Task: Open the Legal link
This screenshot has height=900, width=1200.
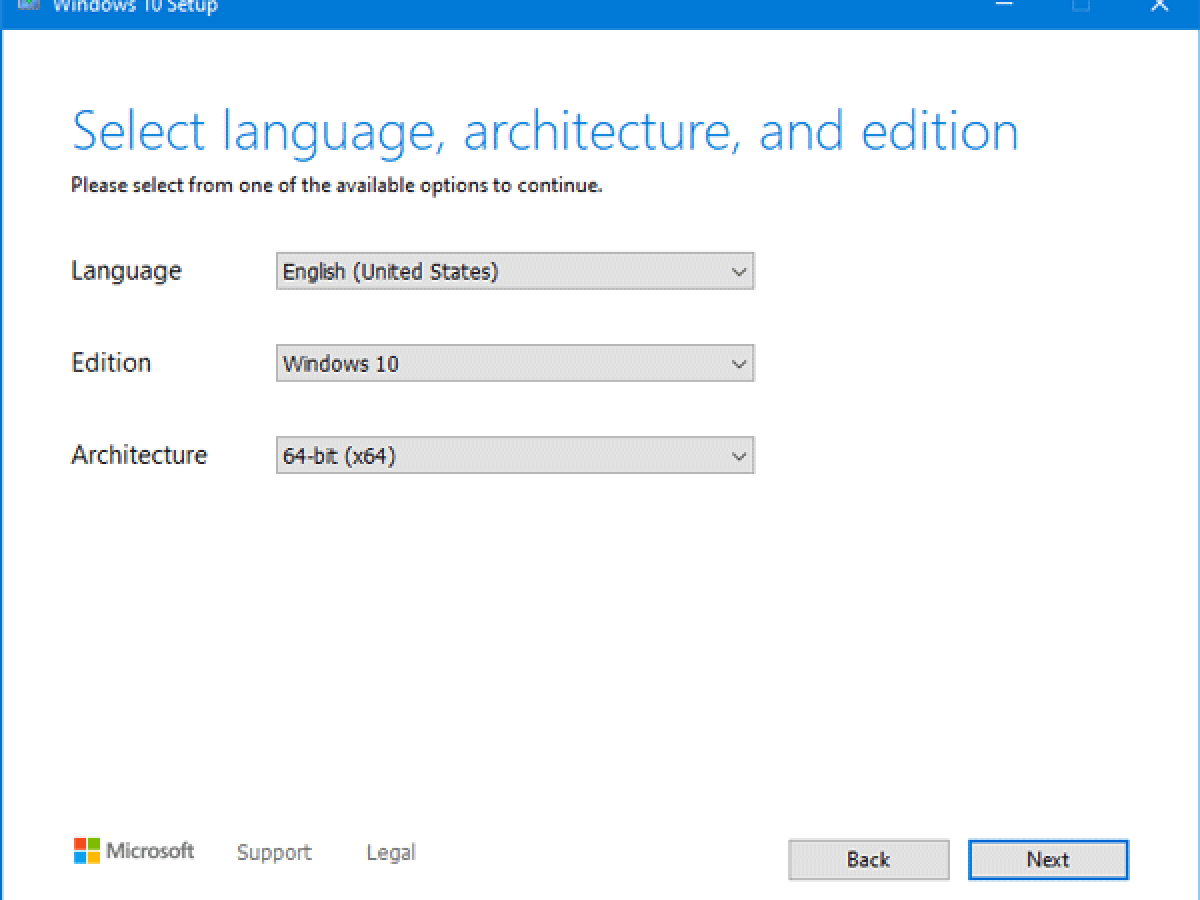Action: [391, 853]
